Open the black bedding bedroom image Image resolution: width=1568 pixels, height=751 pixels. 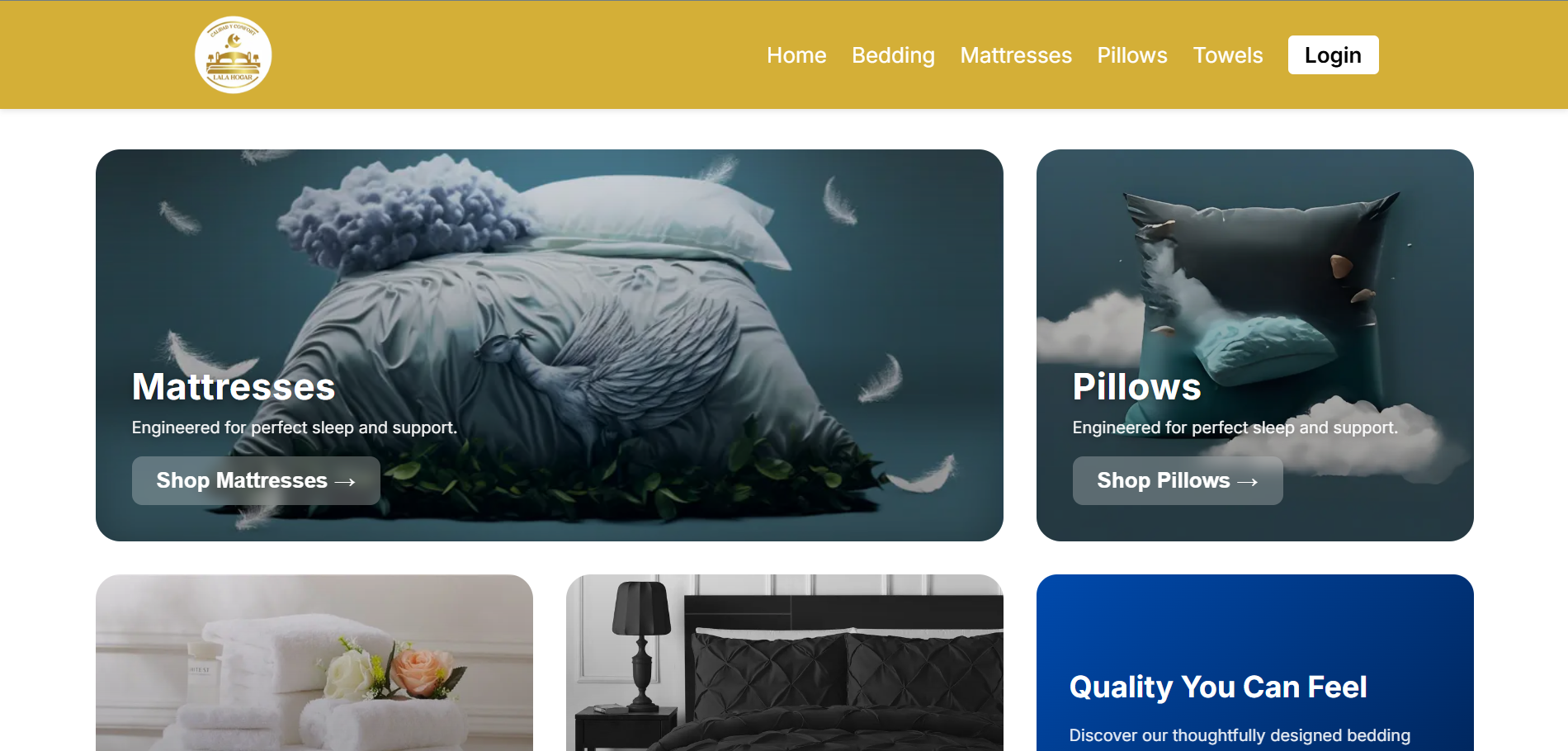tap(785, 663)
